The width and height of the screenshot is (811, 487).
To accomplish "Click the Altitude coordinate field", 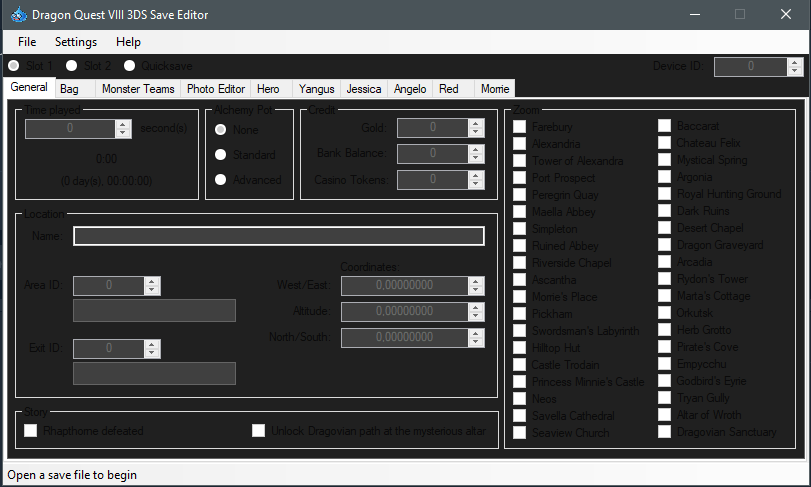I will click(404, 311).
